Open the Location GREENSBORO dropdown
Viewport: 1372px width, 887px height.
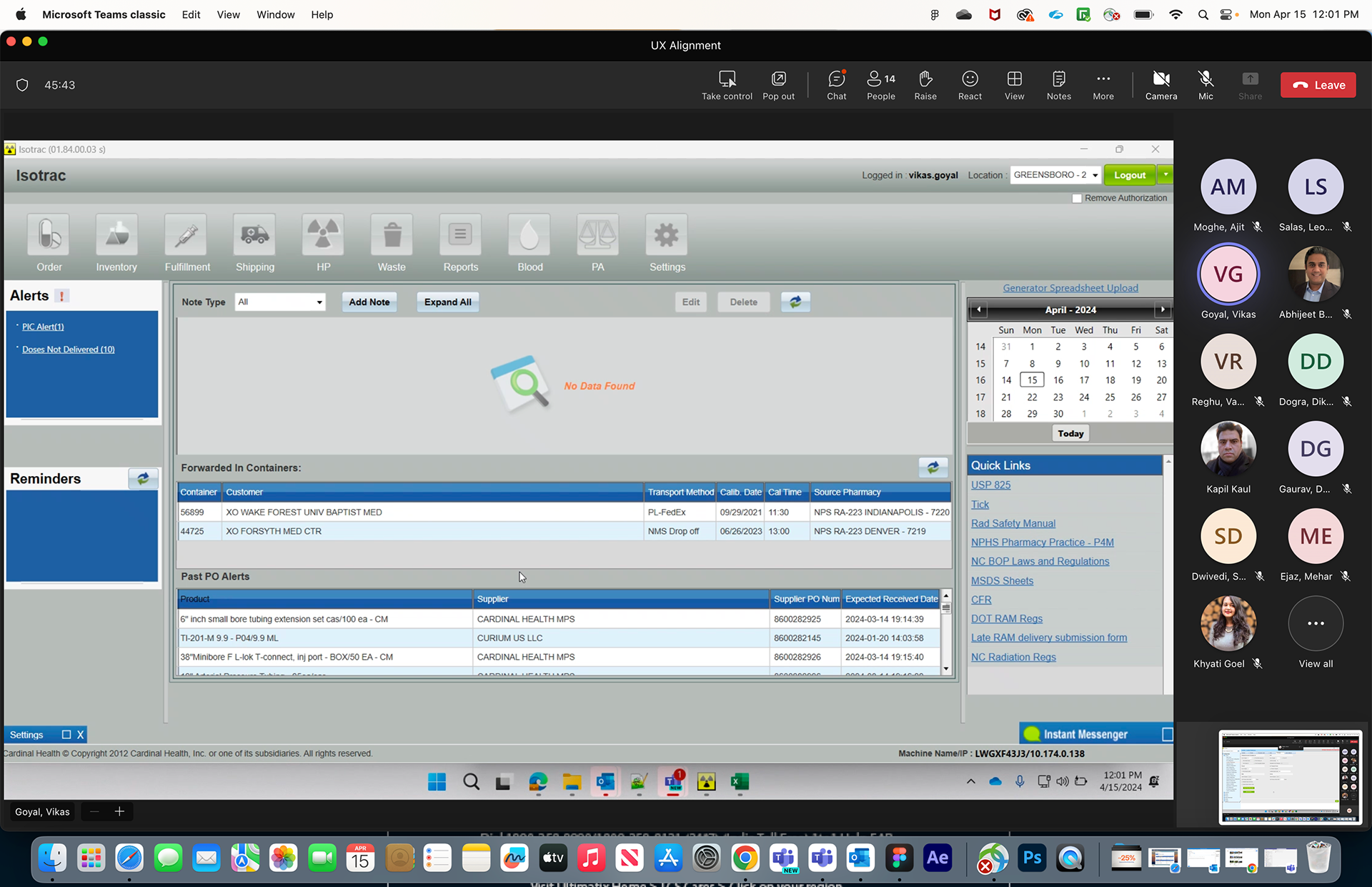1055,175
